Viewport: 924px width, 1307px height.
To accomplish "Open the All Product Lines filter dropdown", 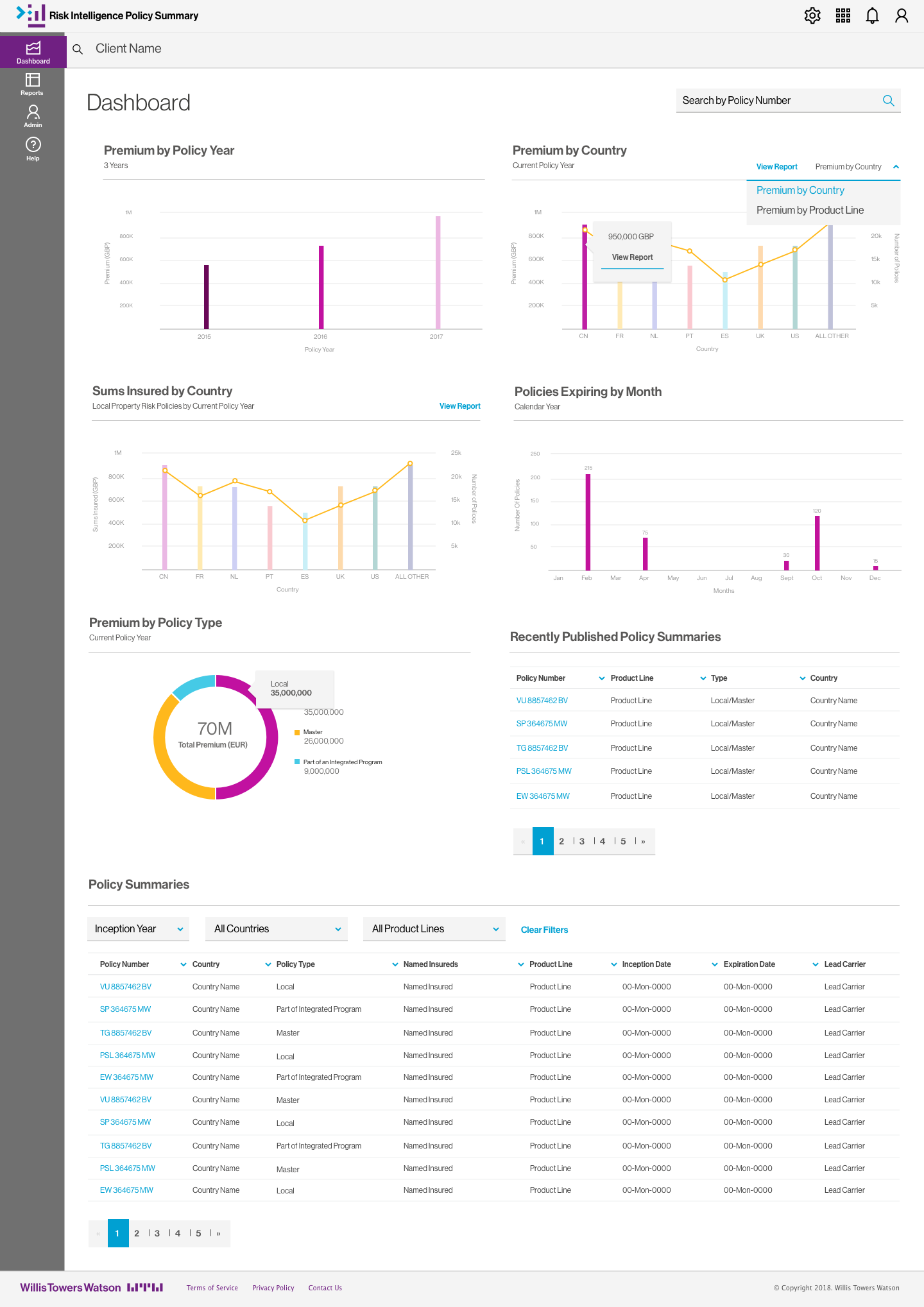I will 434,929.
